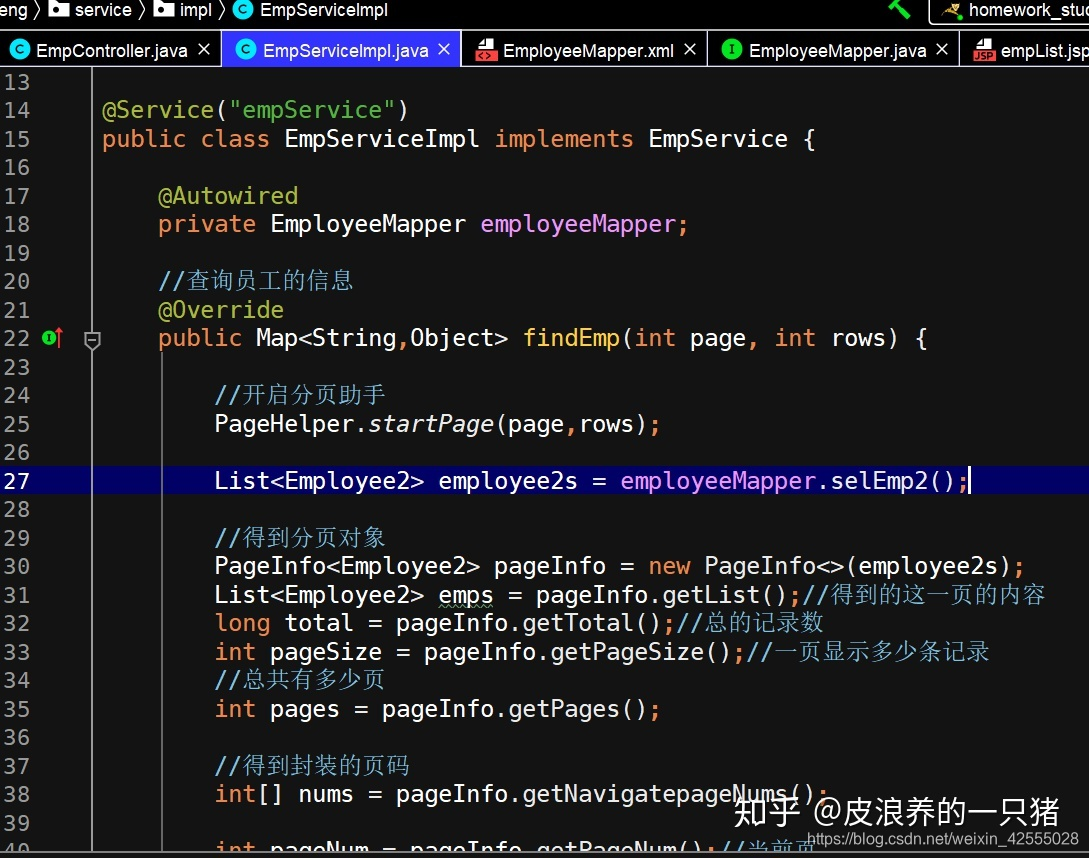
Task: Click line number 22 in the gutter
Action: click(x=17, y=338)
